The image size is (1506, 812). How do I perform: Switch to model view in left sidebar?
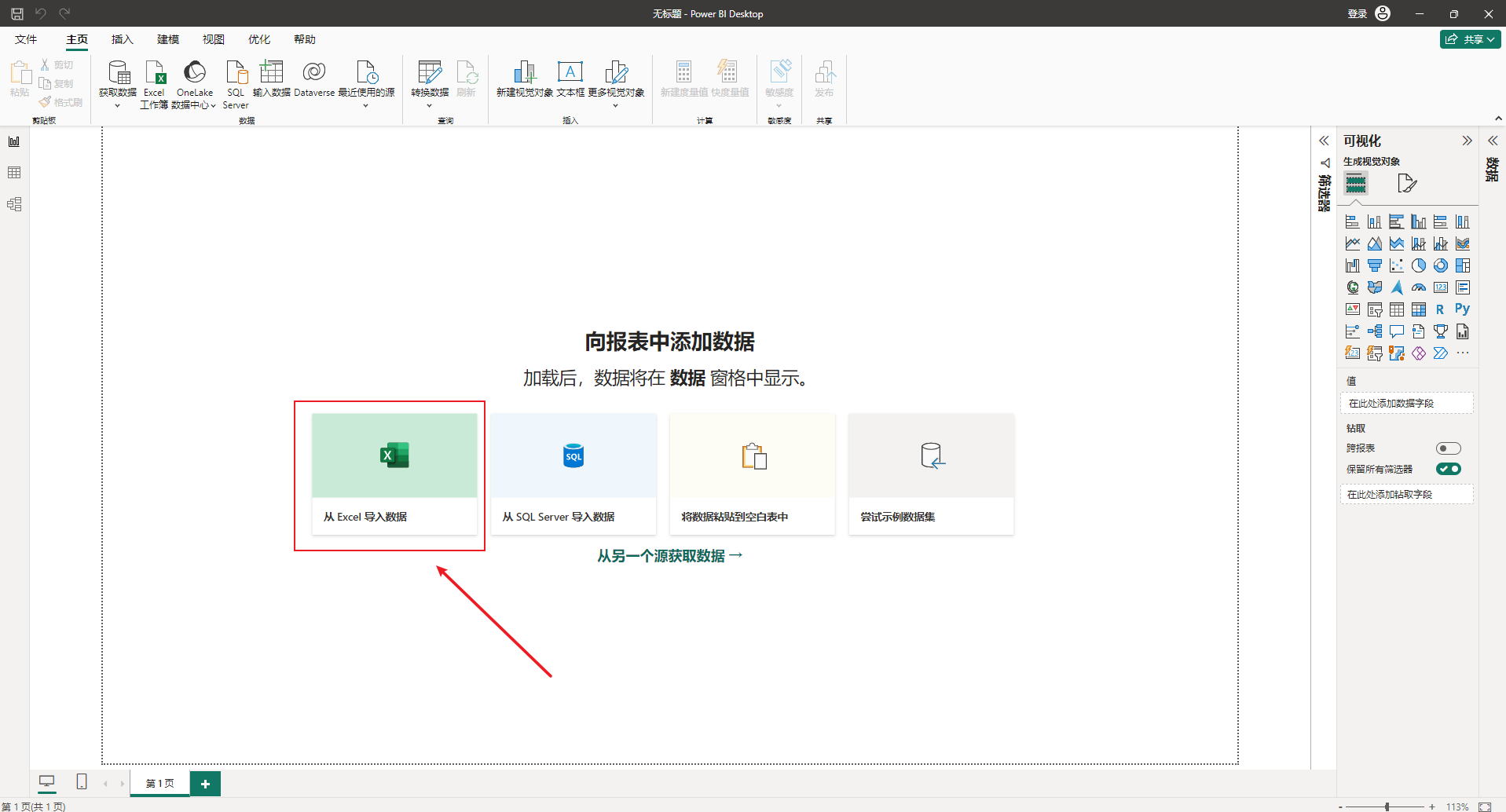(x=14, y=205)
